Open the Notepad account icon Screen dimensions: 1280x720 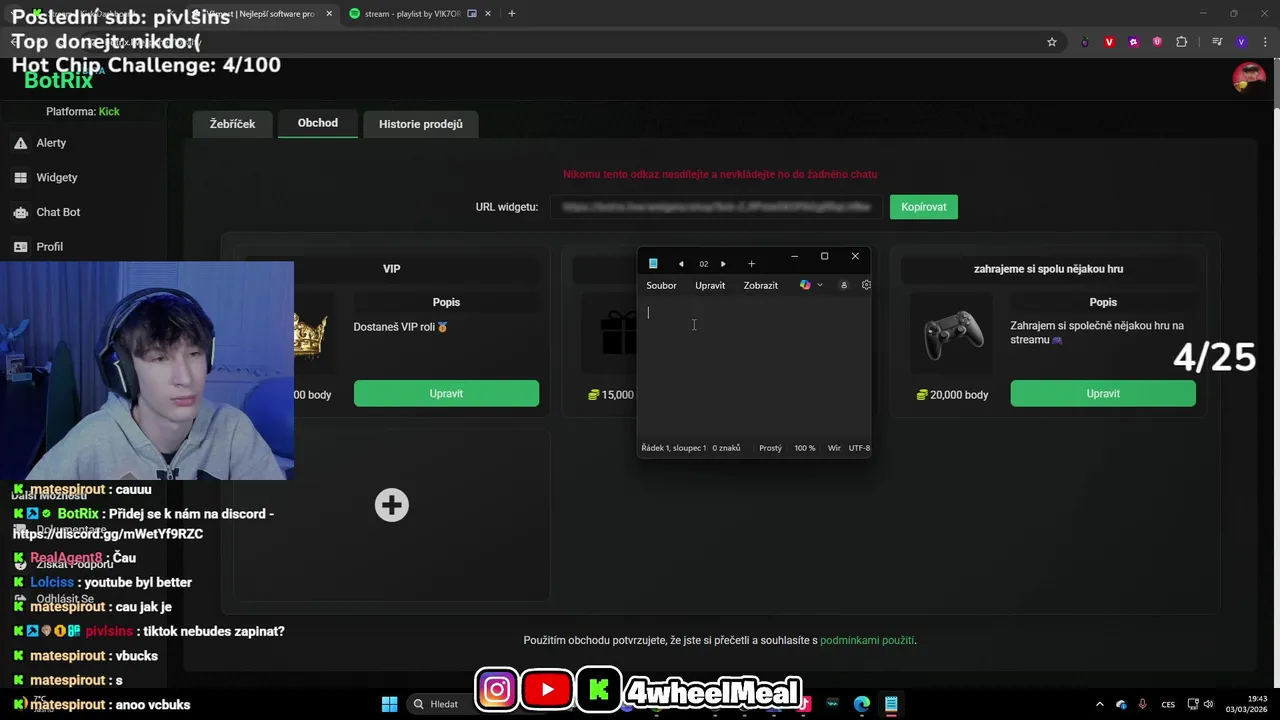pos(843,285)
